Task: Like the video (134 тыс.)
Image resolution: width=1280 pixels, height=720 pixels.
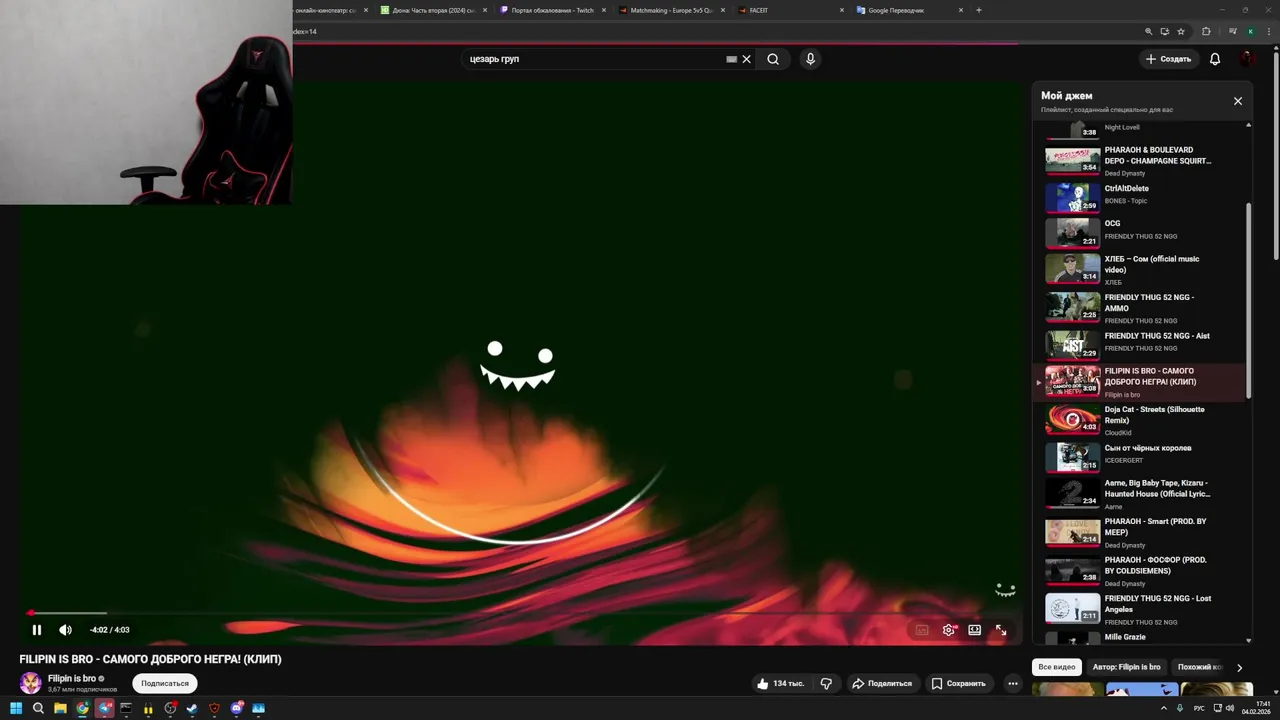Action: 781,684
